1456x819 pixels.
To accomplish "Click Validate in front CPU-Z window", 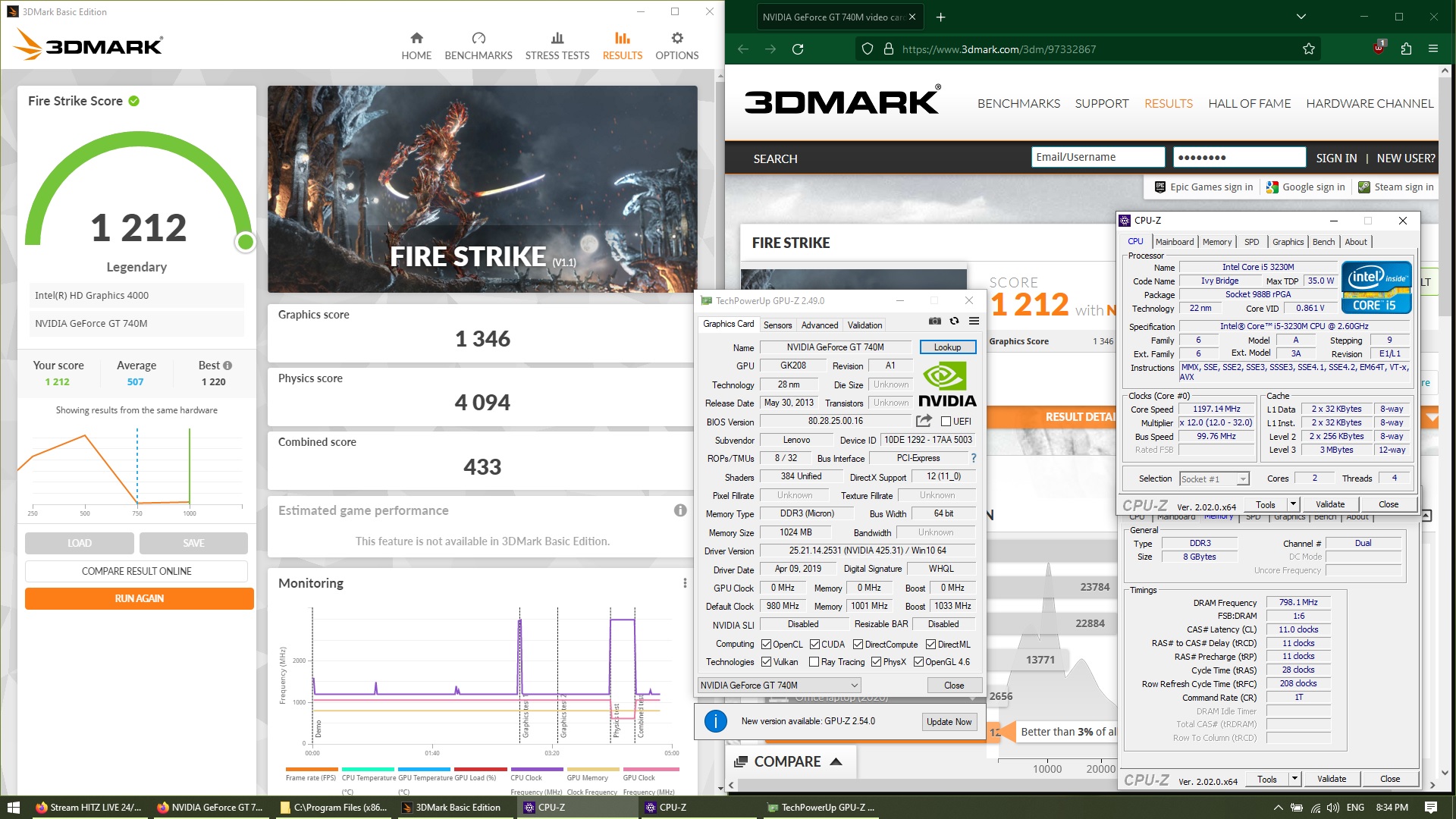I will point(1329,504).
